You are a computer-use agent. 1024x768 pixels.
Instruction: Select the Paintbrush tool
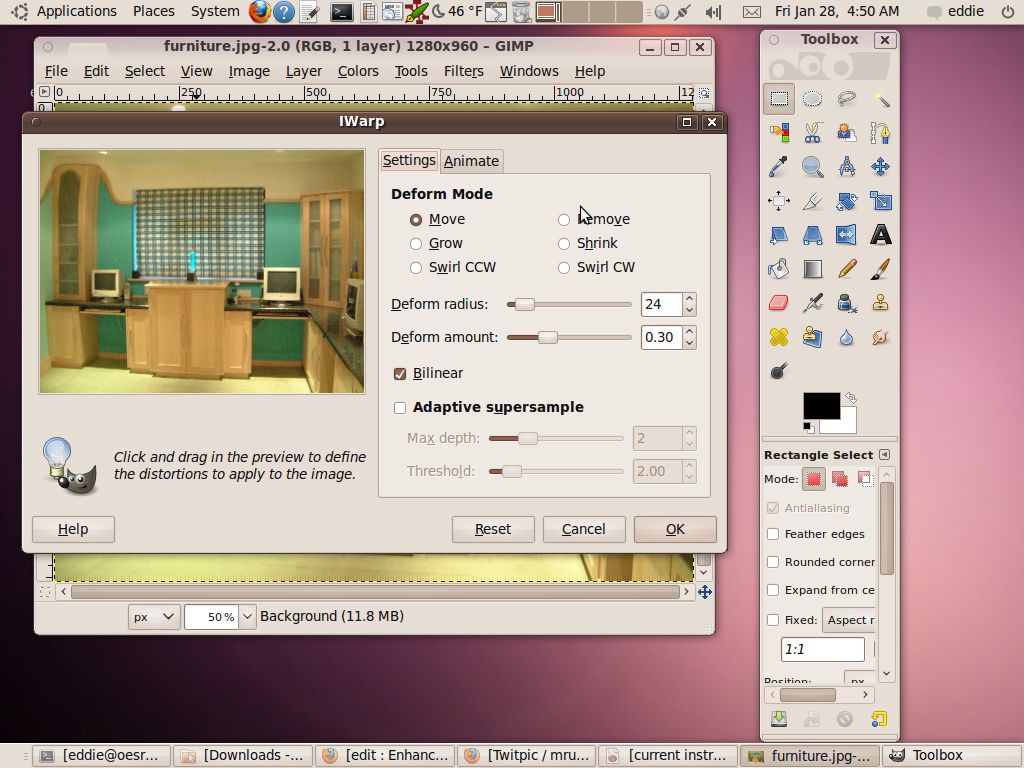[880, 268]
